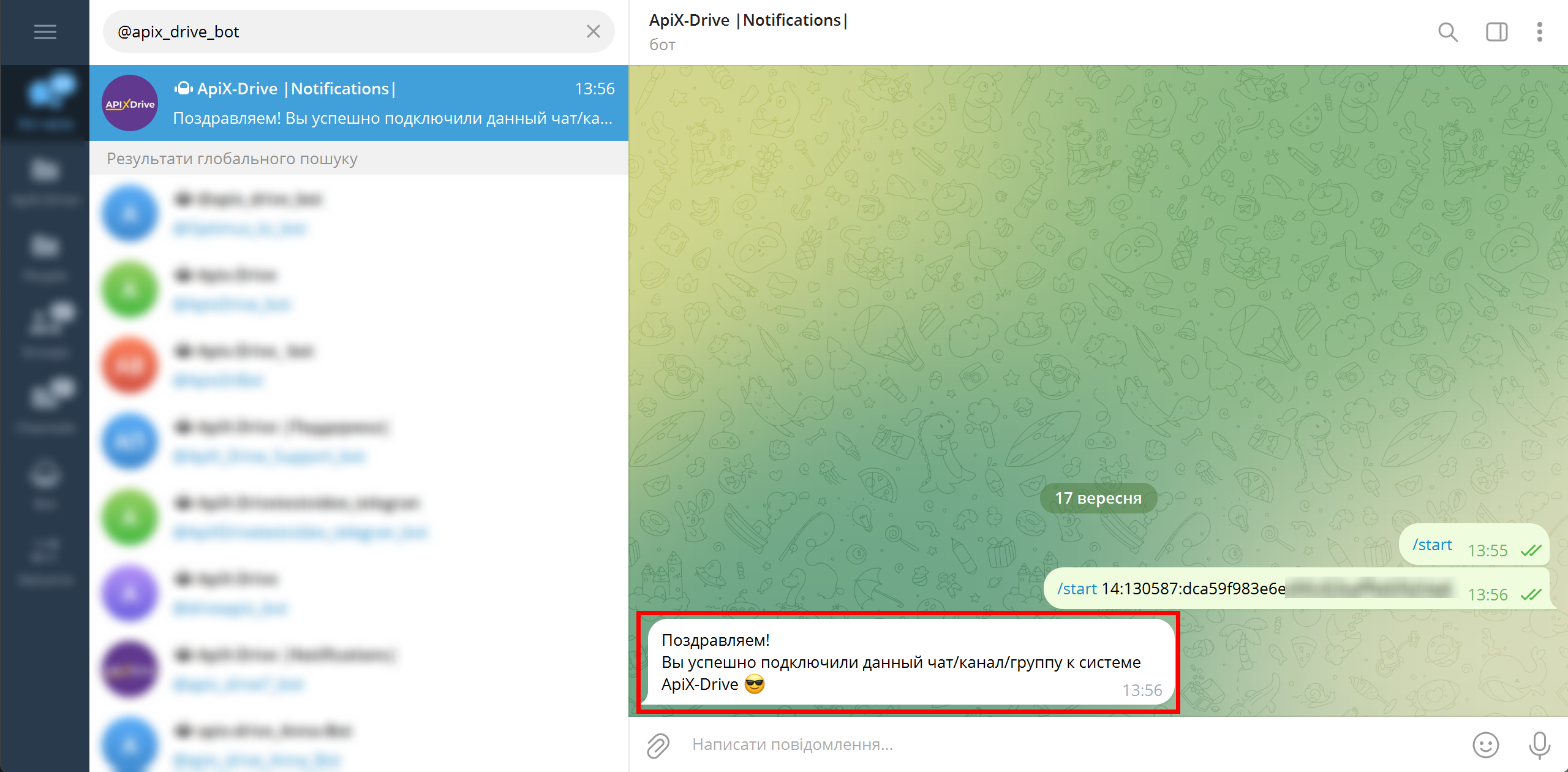Click the Результати глобального пошуку header
Viewport: 1568px width, 772px height.
click(232, 159)
